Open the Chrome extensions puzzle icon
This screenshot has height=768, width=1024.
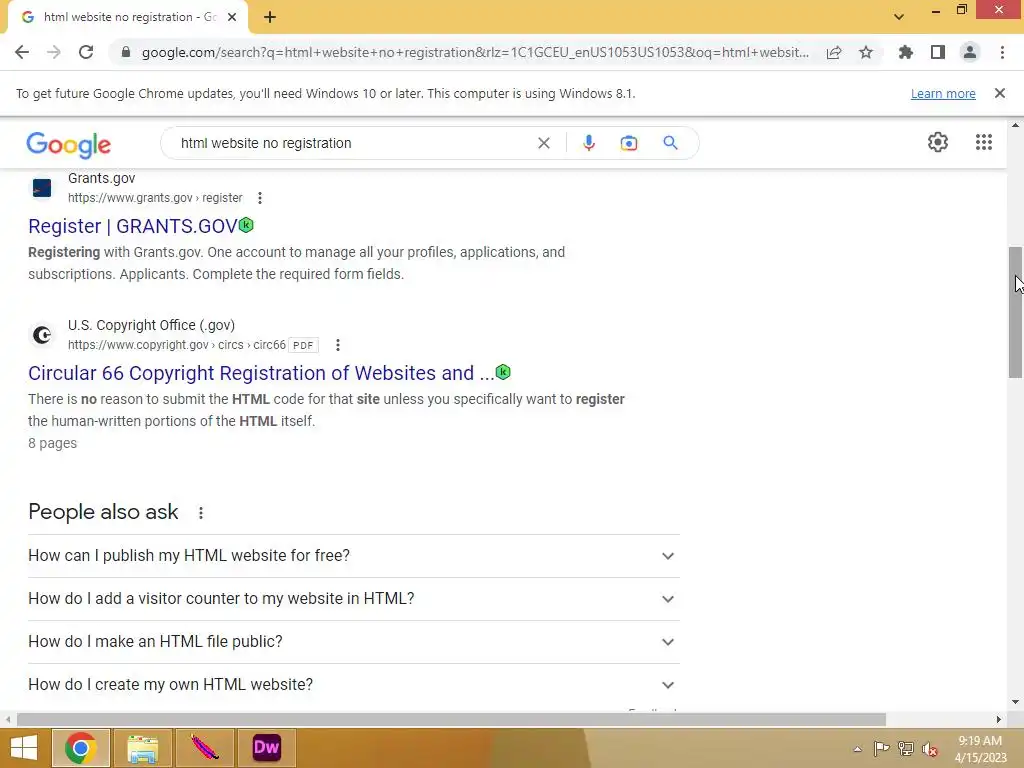tap(906, 52)
